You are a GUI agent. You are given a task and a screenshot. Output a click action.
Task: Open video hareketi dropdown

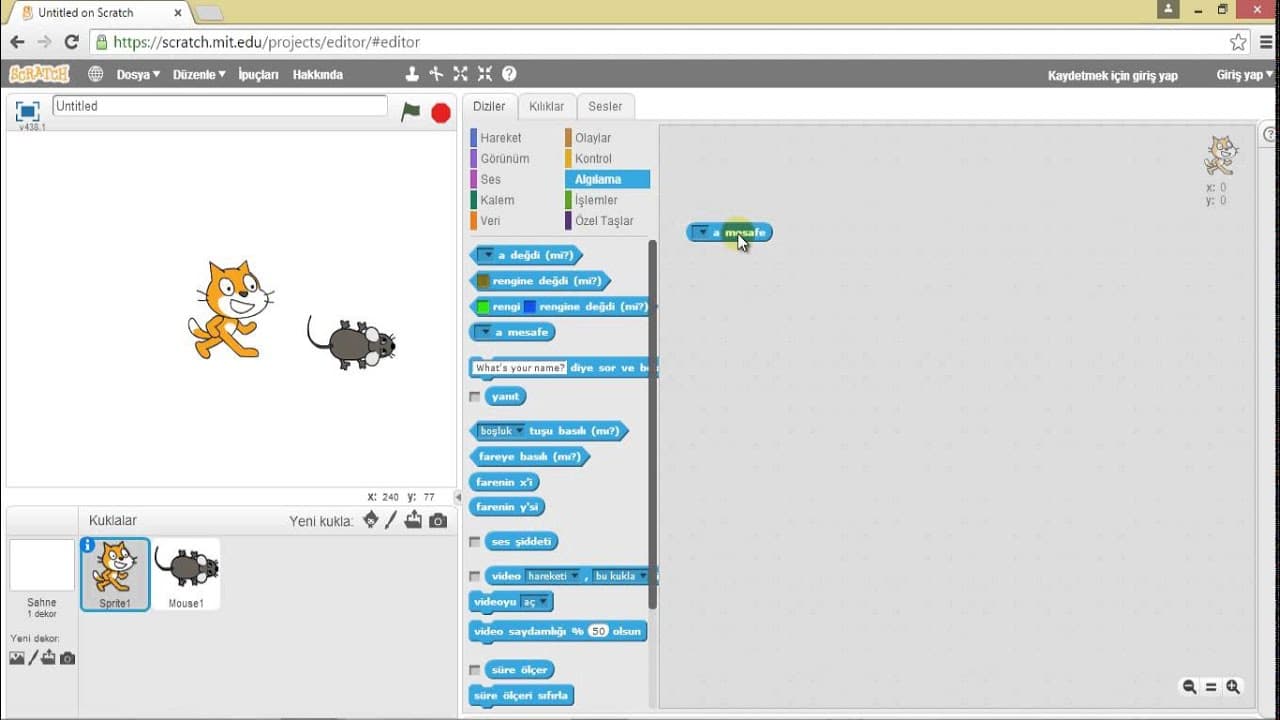tap(553, 576)
